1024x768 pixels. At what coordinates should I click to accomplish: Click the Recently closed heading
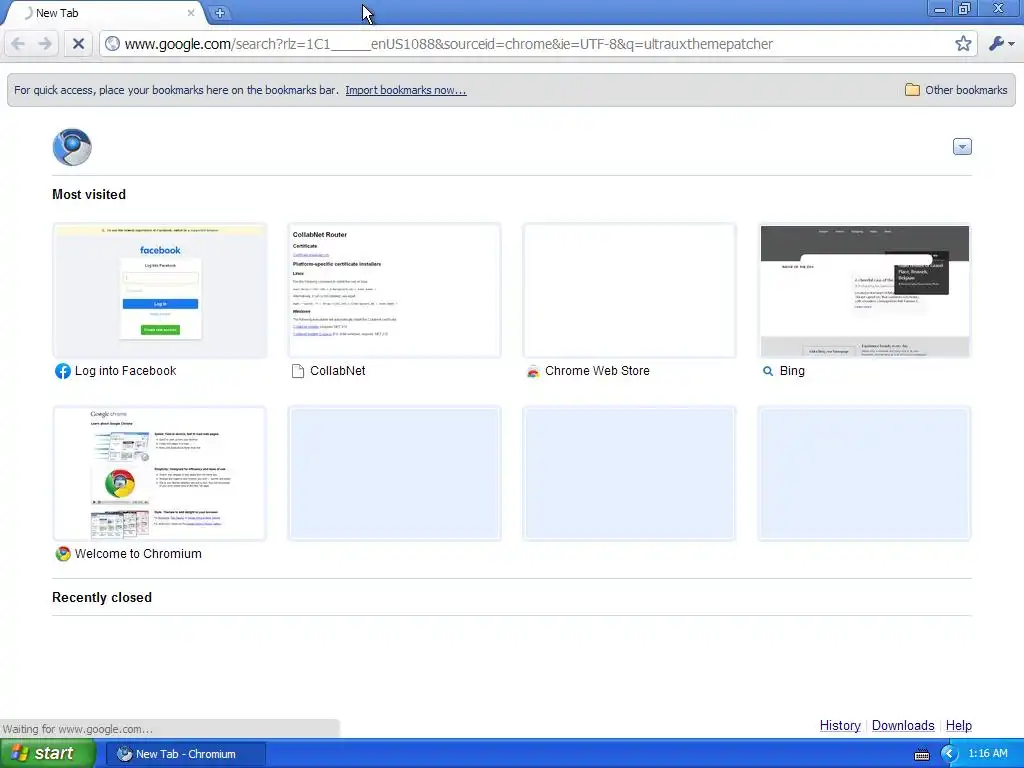tap(102, 598)
